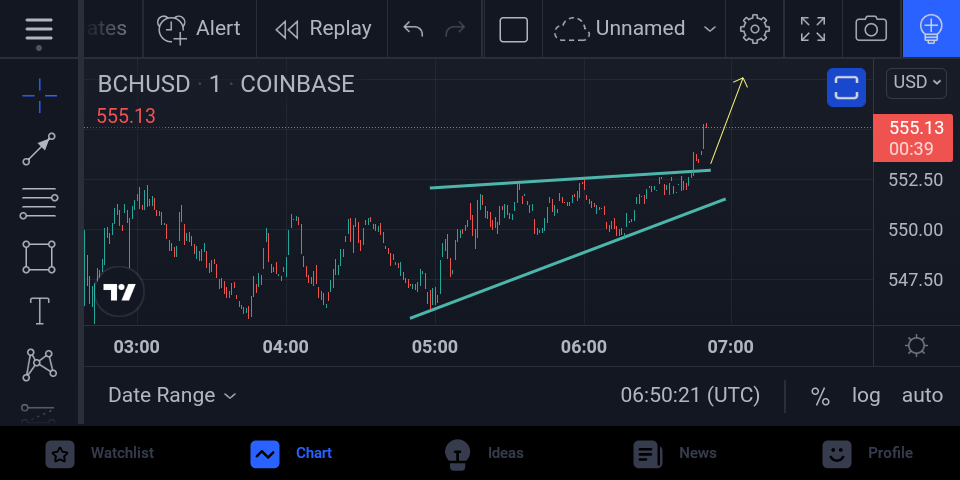Click the 06:50:21 (UTC) timezone clock
Viewport: 960px width, 480px height.
[690, 395]
